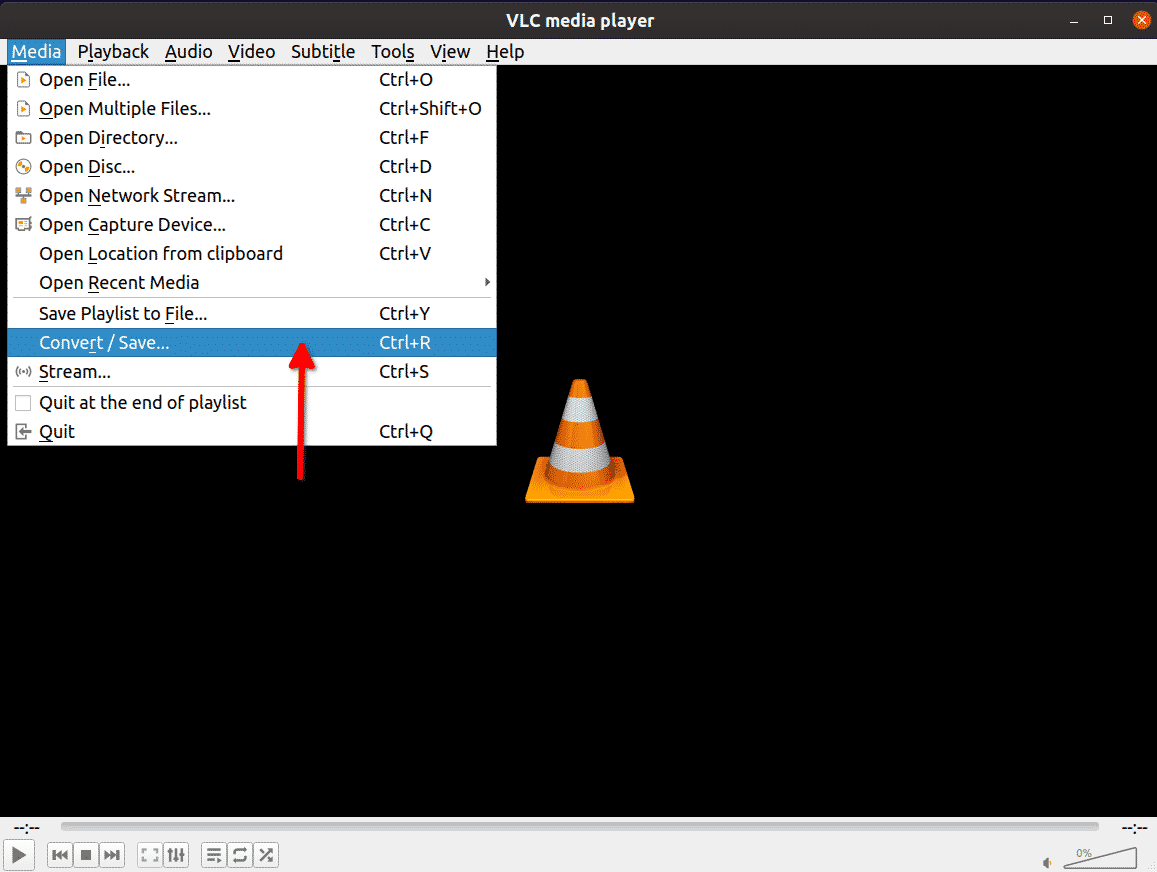
Task: Expand the Open Recent Media submenu
Action: (x=252, y=283)
